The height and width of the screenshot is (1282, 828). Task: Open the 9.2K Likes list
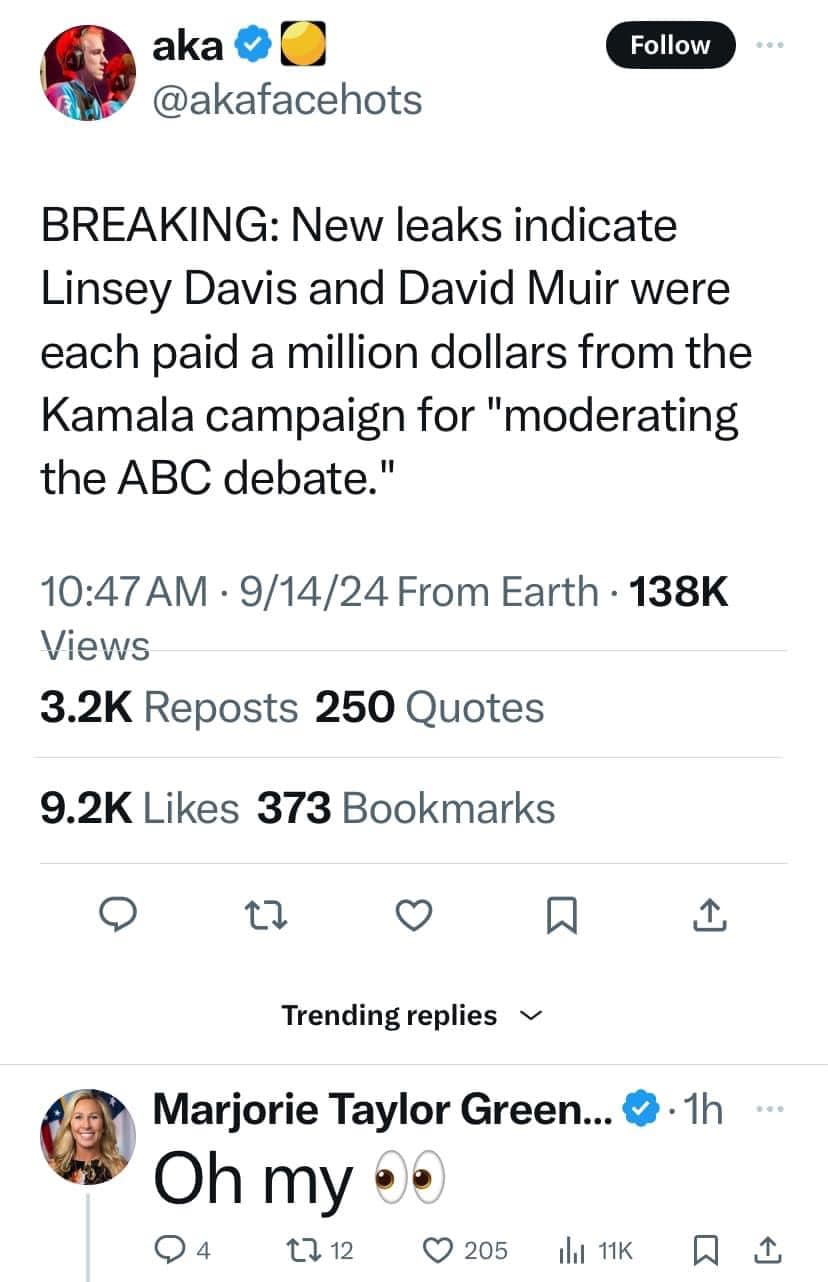click(139, 808)
